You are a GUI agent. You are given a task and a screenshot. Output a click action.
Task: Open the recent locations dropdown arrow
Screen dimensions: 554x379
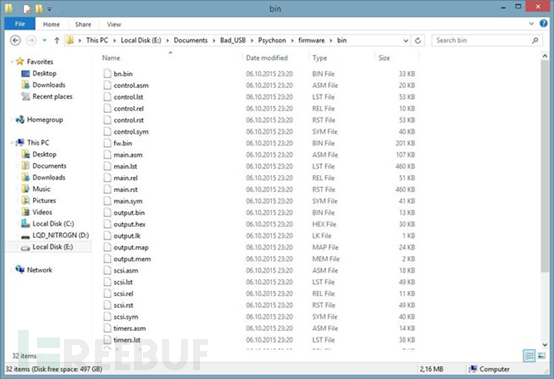[x=45, y=41]
